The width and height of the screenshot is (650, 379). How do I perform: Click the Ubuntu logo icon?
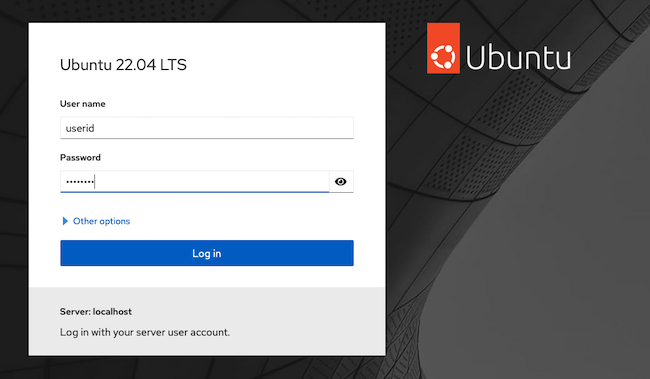[x=443, y=48]
